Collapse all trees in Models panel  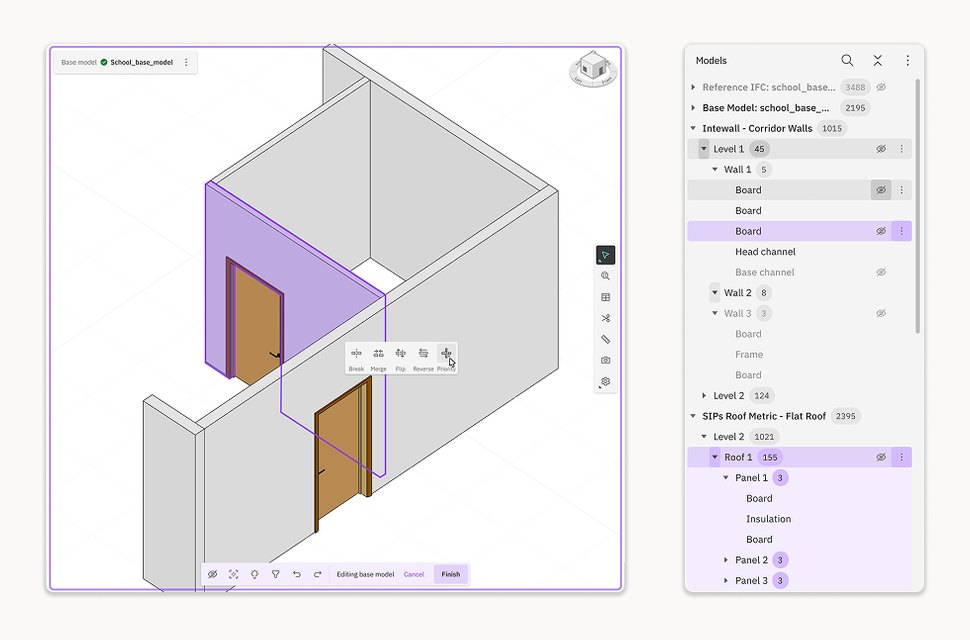pos(877,60)
